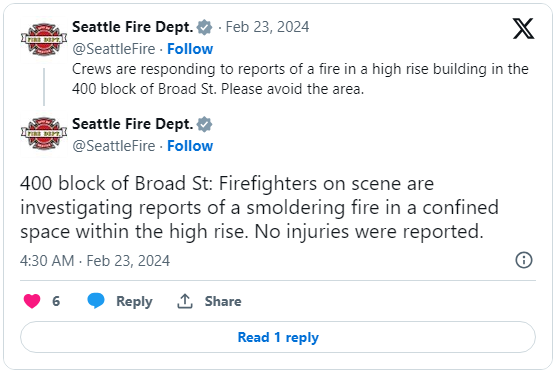The height and width of the screenshot is (370, 555).
Task: Click the Reply label text
Action: point(134,301)
